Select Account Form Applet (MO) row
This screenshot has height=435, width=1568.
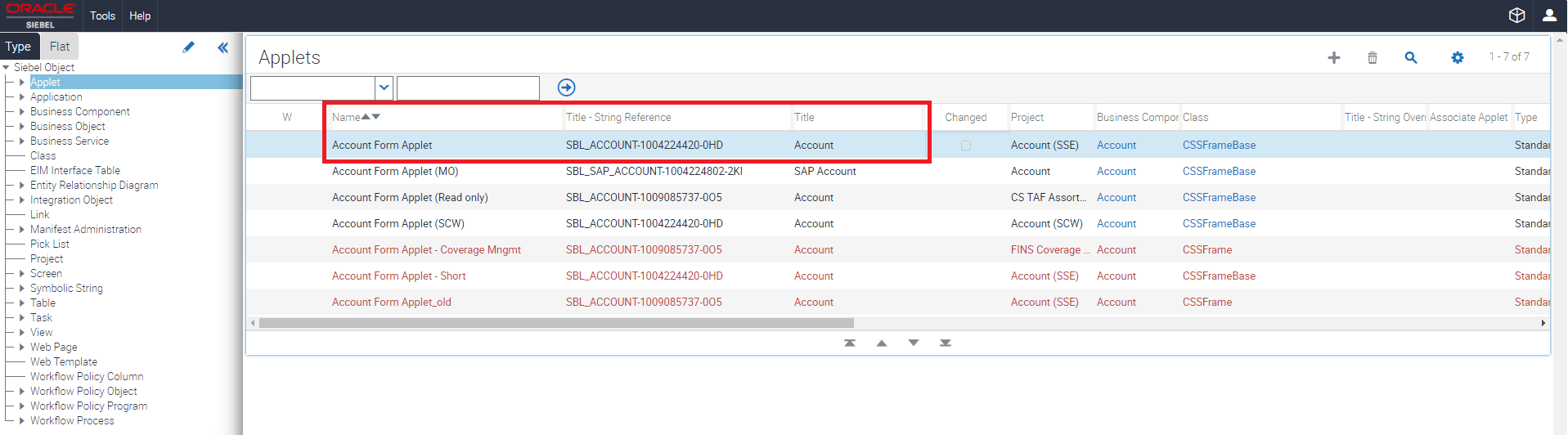coord(395,172)
